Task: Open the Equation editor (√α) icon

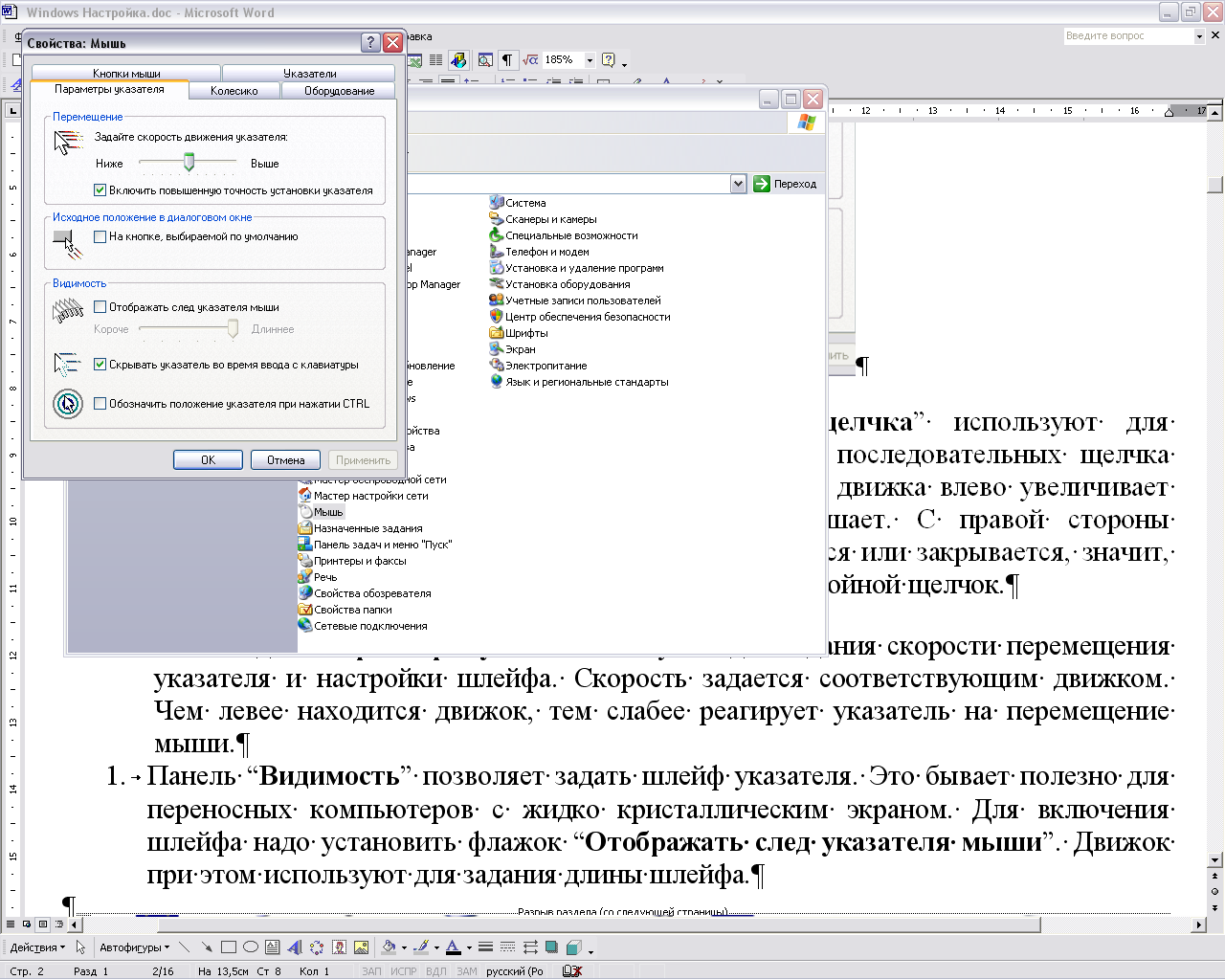Action: click(x=530, y=60)
